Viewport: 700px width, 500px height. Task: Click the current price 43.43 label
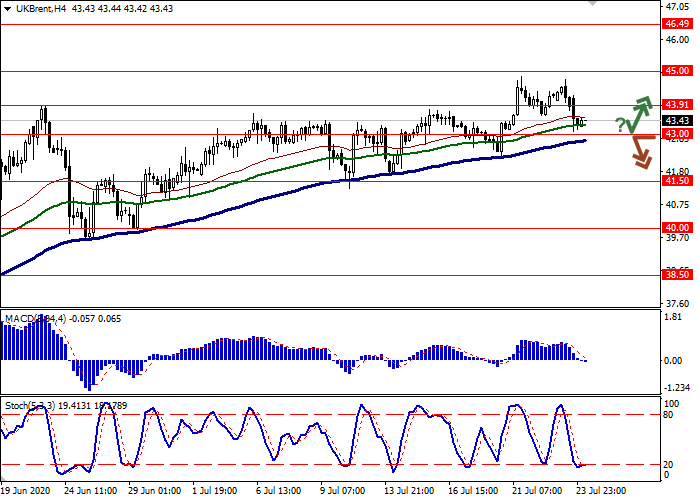click(x=677, y=120)
